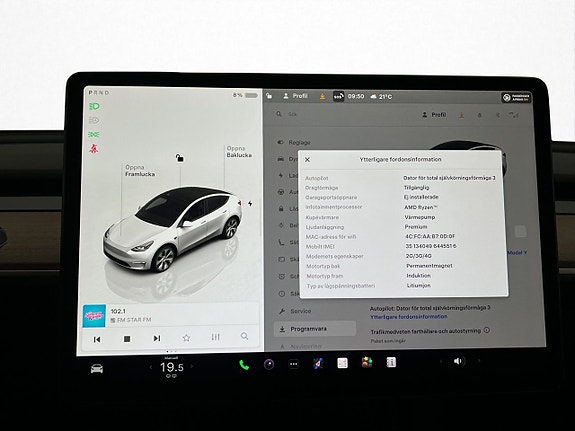The width and height of the screenshot is (575, 431).
Task: Launch the Toybox app
Action: tap(367, 362)
